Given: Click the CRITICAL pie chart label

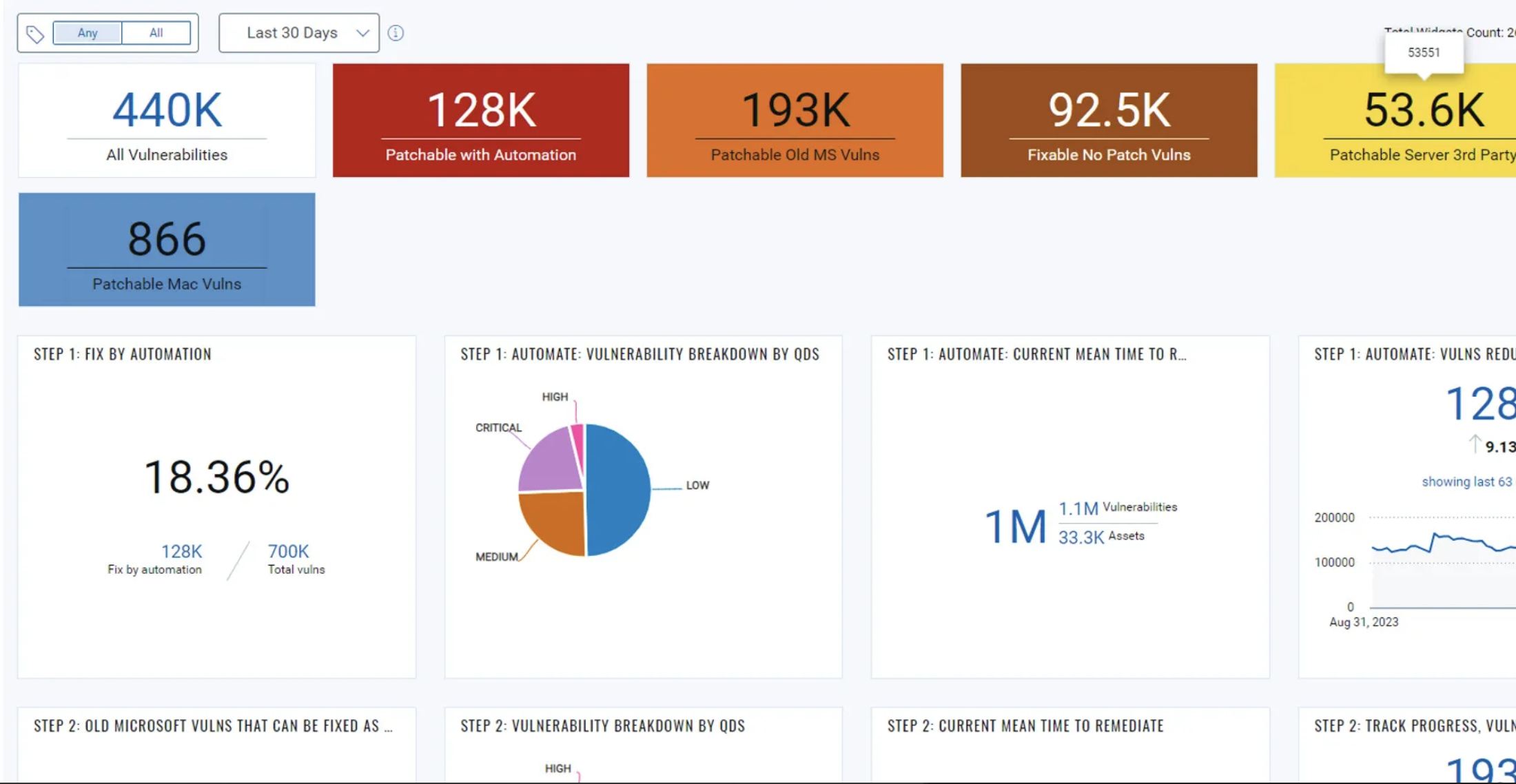Looking at the screenshot, I should pos(499,428).
